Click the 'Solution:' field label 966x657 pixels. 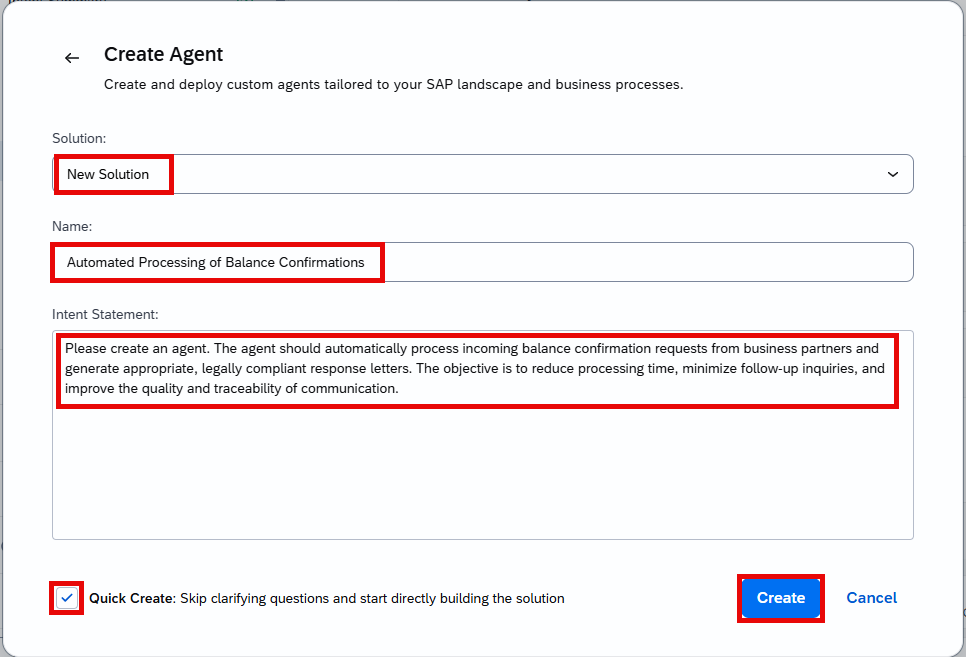79,138
